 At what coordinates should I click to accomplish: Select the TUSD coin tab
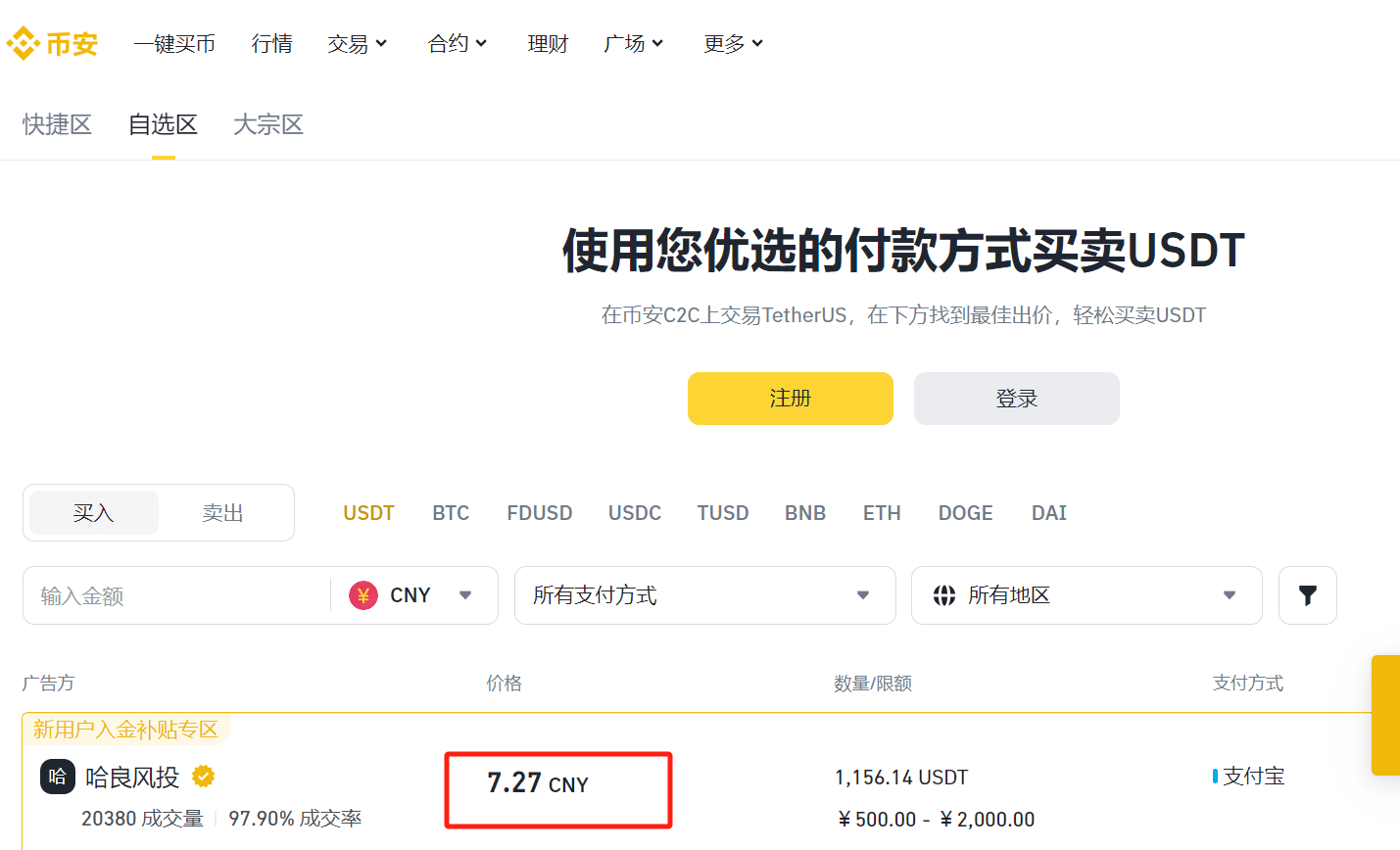click(x=723, y=513)
